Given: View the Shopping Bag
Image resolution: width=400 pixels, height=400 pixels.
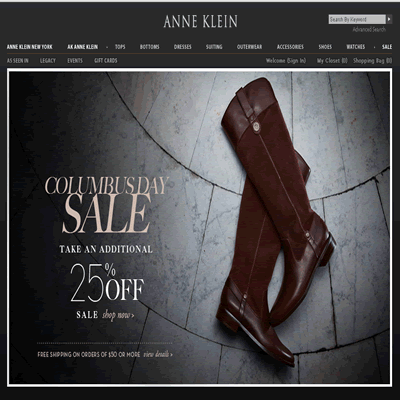Looking at the screenshot, I should 373,61.
